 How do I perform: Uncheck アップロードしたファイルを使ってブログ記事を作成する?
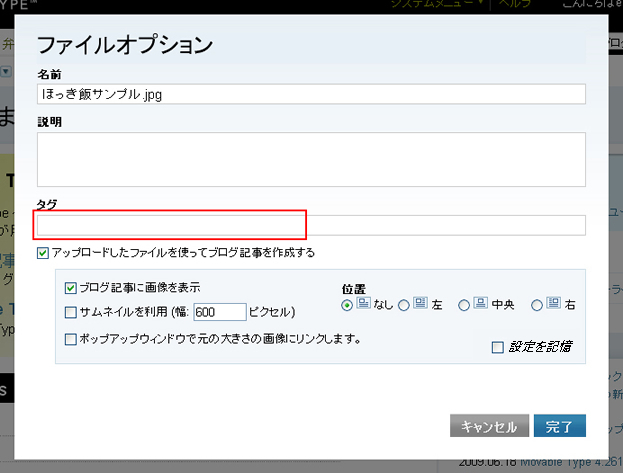pyautogui.click(x=42, y=253)
